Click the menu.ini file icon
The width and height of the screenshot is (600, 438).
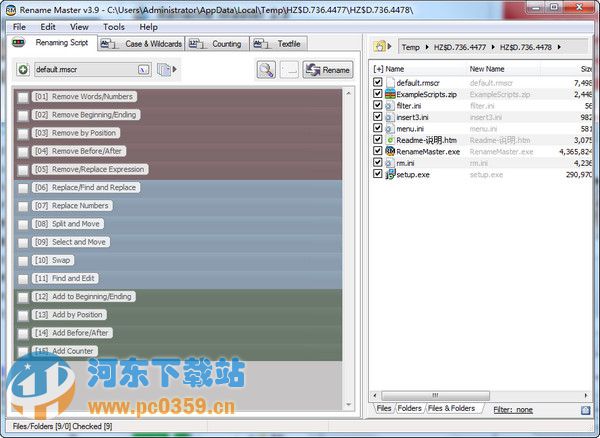click(390, 129)
